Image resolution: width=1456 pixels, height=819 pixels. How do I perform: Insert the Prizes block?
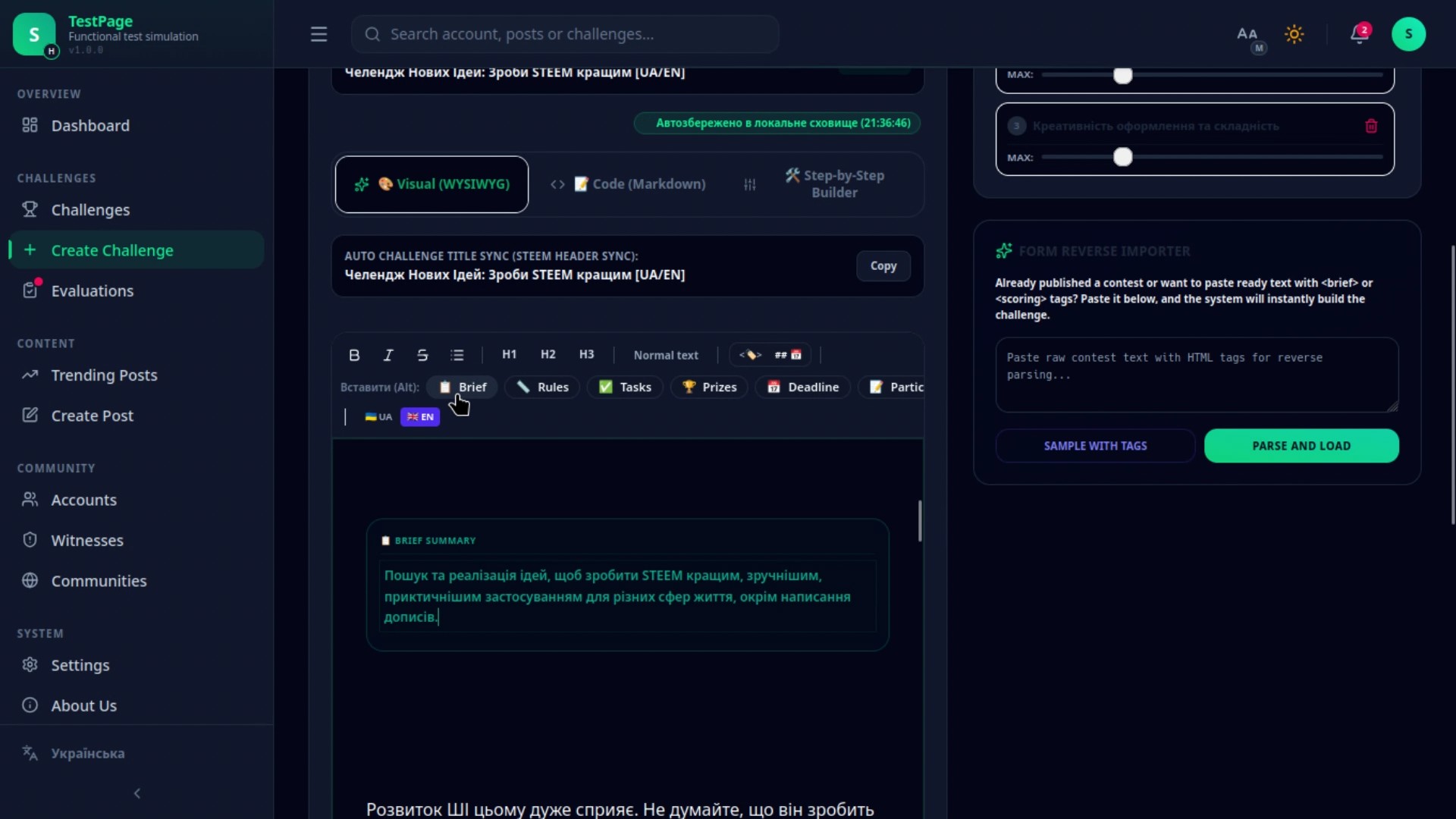[x=709, y=387]
